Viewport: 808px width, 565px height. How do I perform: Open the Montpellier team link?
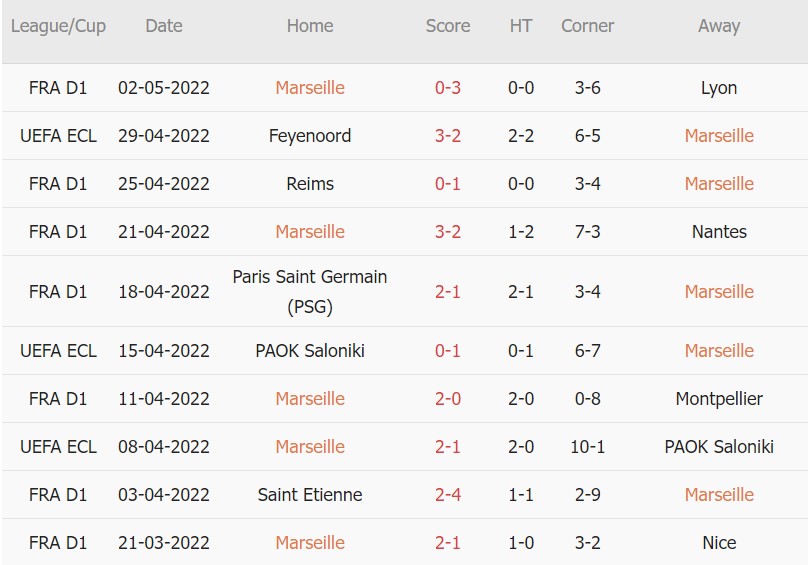[719, 399]
